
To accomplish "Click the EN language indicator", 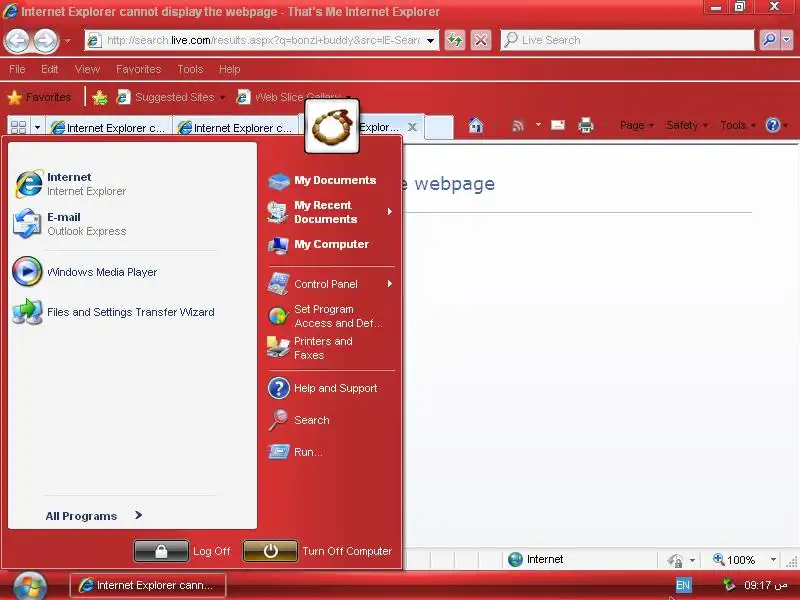I will pyautogui.click(x=683, y=585).
